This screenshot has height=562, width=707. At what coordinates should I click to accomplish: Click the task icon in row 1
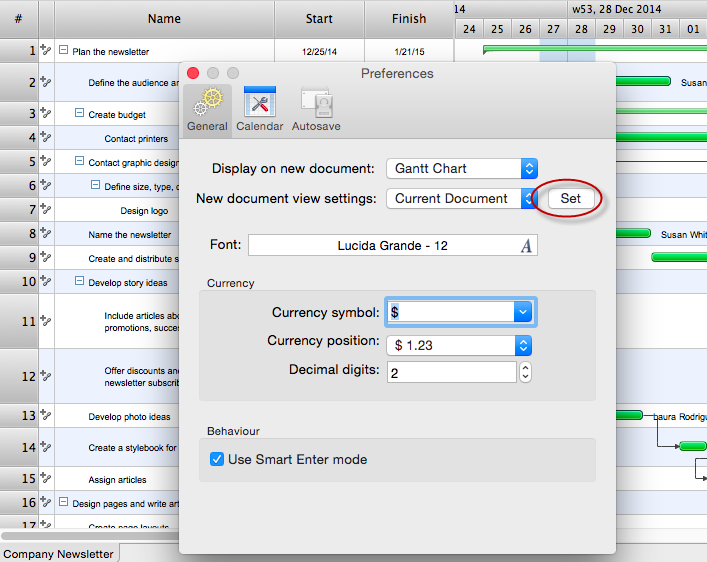coord(46,49)
